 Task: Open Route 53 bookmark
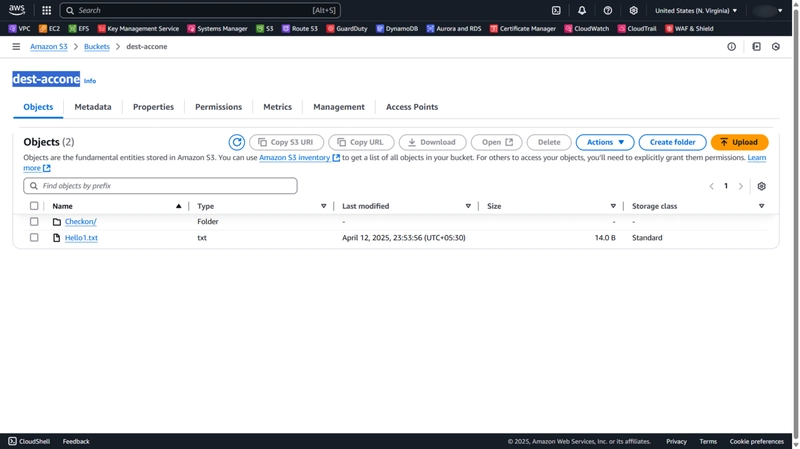tap(300, 29)
